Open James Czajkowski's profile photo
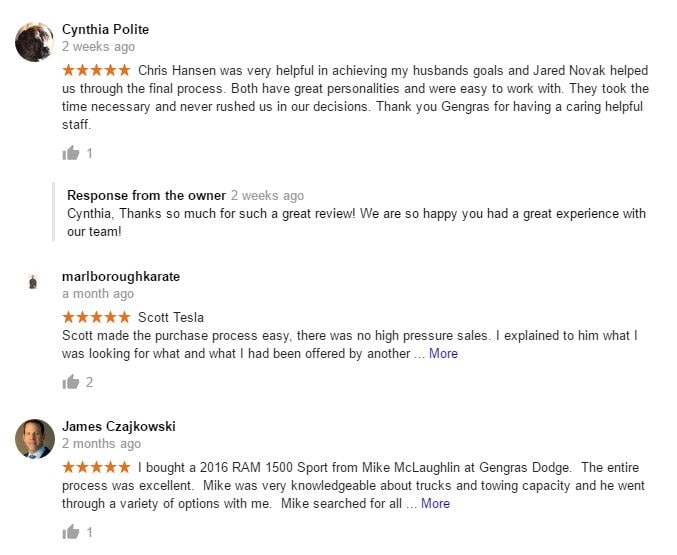 pos(34,438)
